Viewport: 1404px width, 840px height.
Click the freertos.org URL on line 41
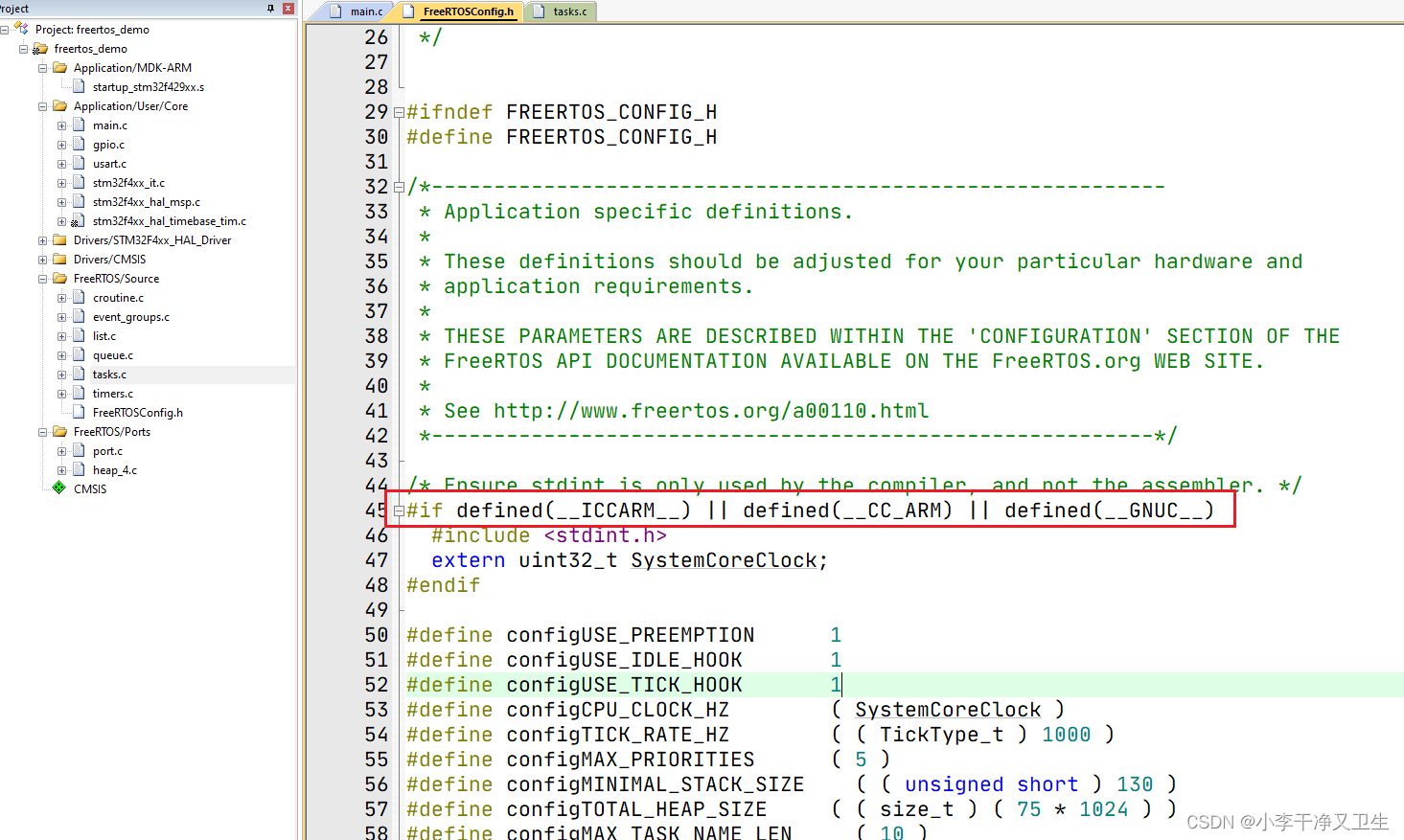711,411
